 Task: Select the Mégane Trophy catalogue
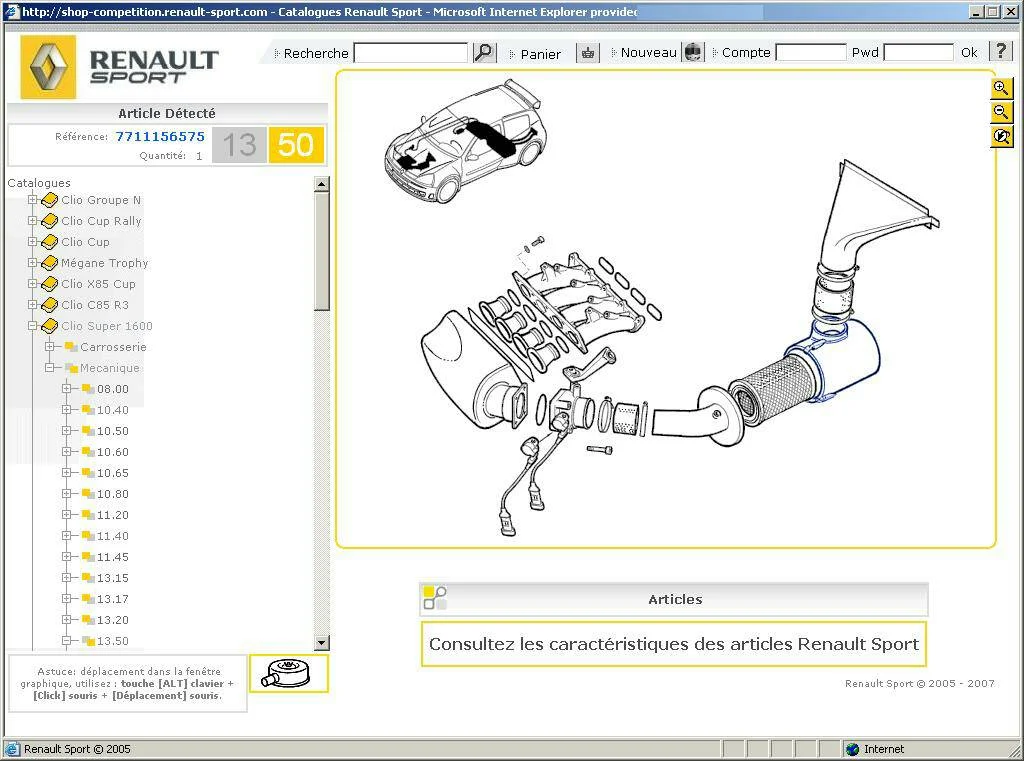pos(104,263)
